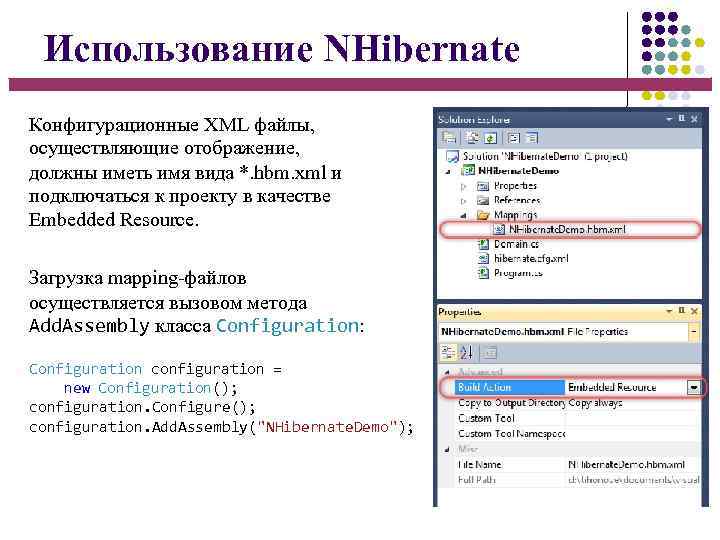This screenshot has width=720, height=540.
Task: Collapse the Mappings folder
Action: click(x=463, y=215)
